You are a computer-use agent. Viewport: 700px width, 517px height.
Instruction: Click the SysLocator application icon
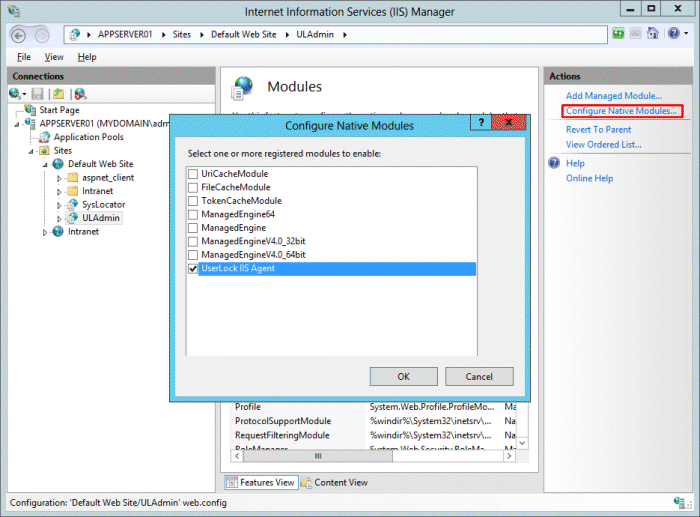[72, 204]
